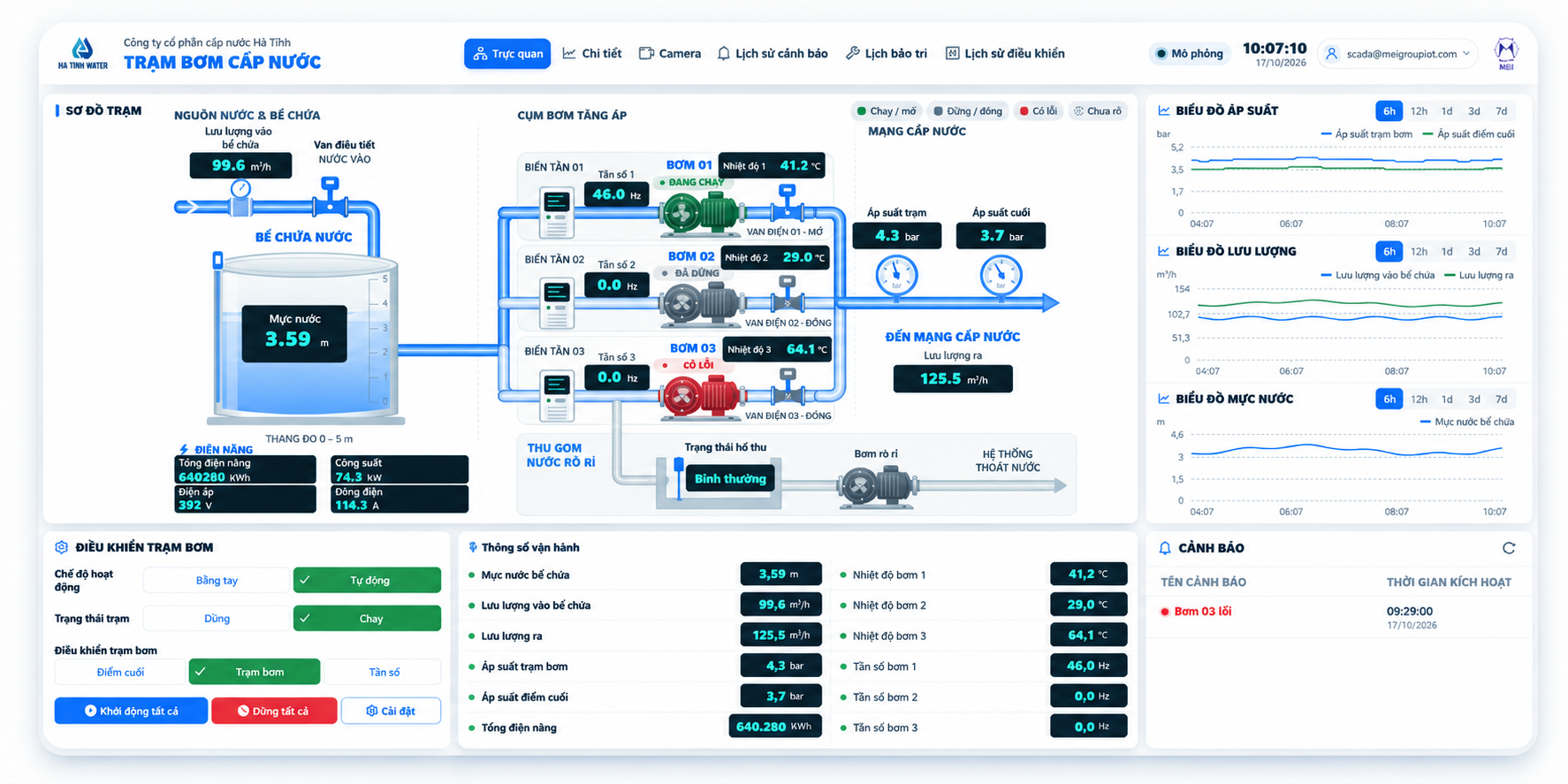Click the Dừng tất cả button
The height and width of the screenshot is (784, 1568).
(274, 711)
